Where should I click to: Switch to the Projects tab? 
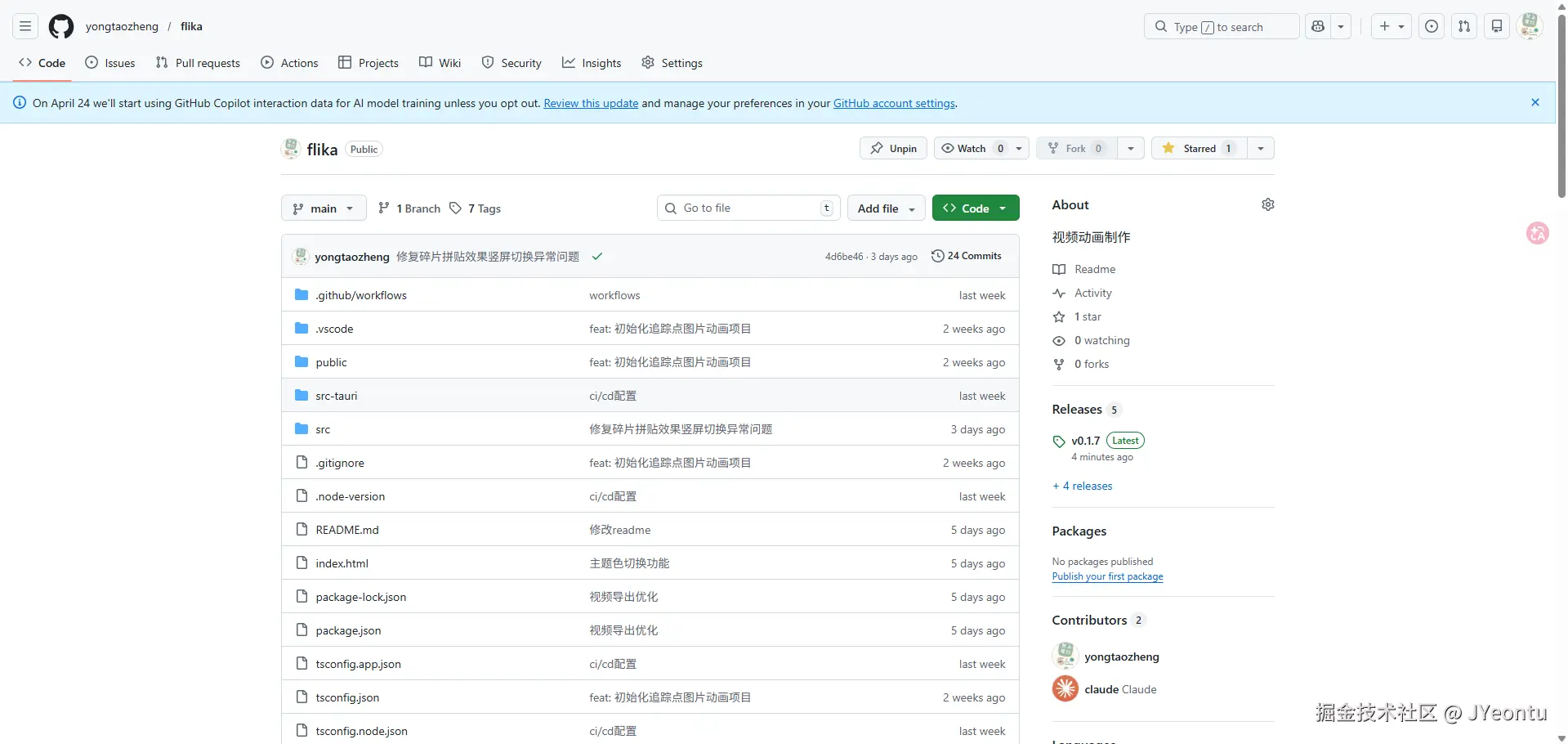369,63
